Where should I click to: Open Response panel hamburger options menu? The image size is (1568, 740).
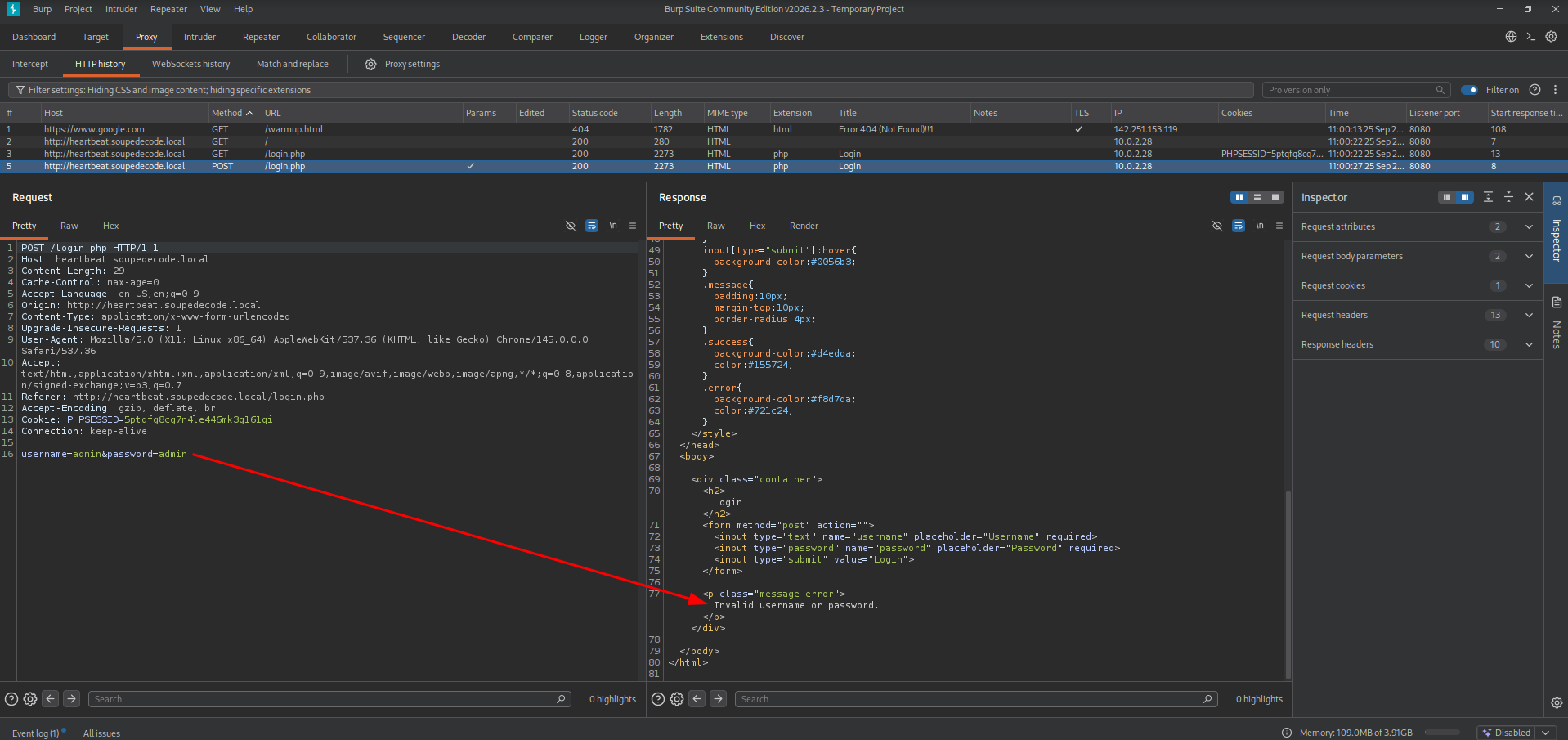tap(1279, 226)
